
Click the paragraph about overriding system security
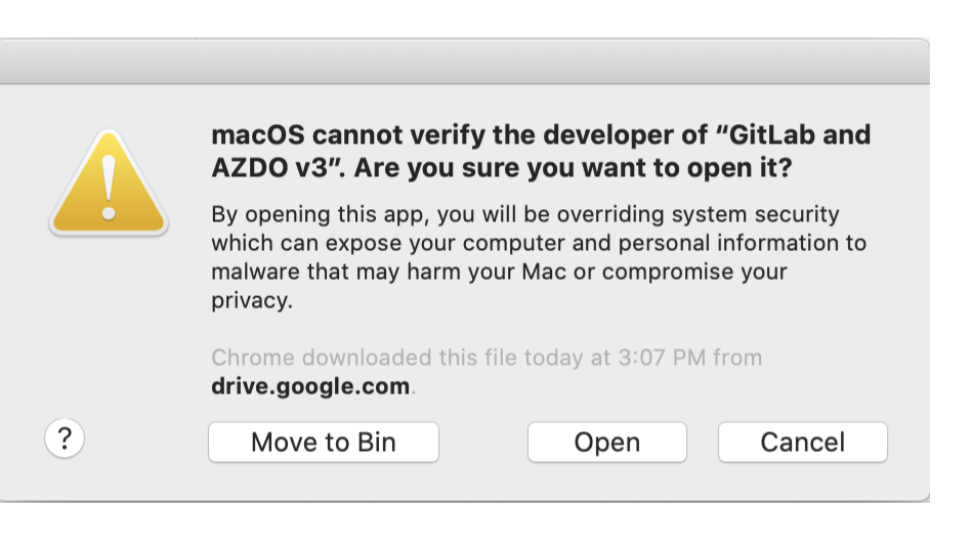click(539, 257)
